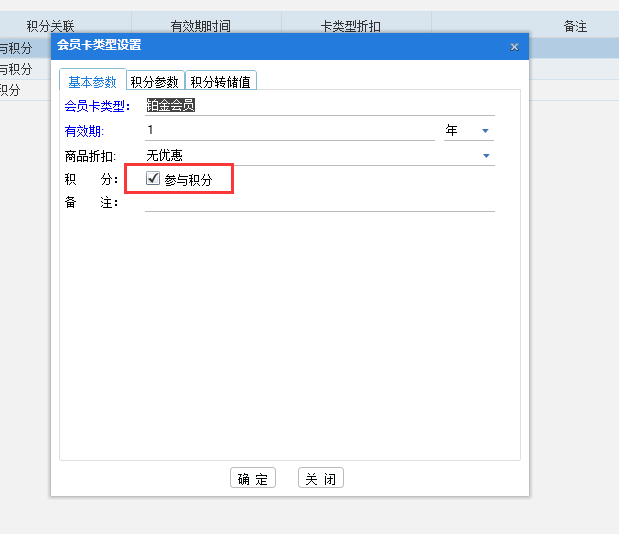Close the 会员卡类型设置 dialog with X
Image resolution: width=619 pixels, height=534 pixels.
coord(514,46)
